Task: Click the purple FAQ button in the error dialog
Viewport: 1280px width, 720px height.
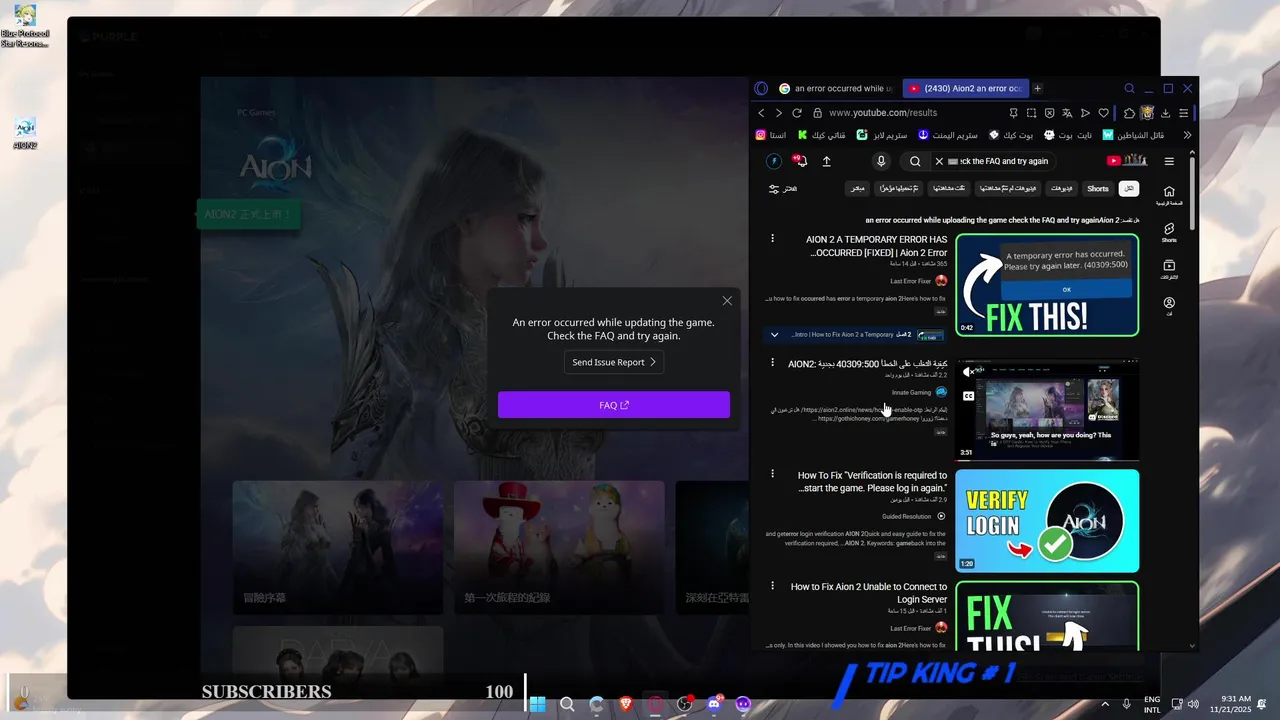Action: coord(614,405)
